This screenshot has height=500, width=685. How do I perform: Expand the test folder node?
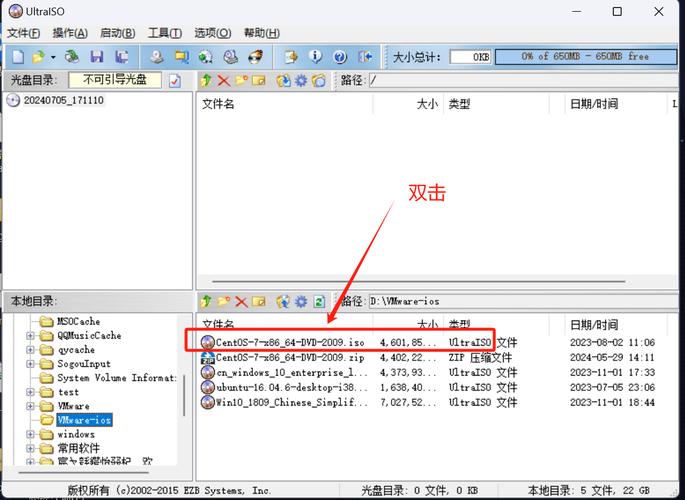30,392
